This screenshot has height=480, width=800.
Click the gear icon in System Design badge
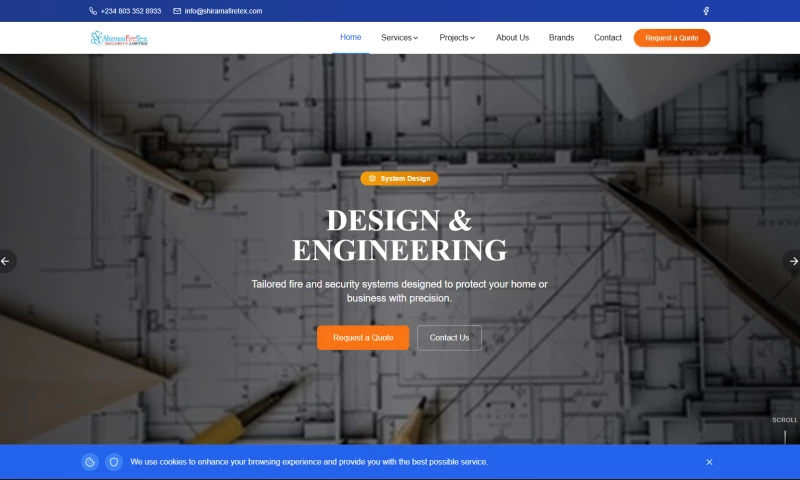(x=372, y=179)
